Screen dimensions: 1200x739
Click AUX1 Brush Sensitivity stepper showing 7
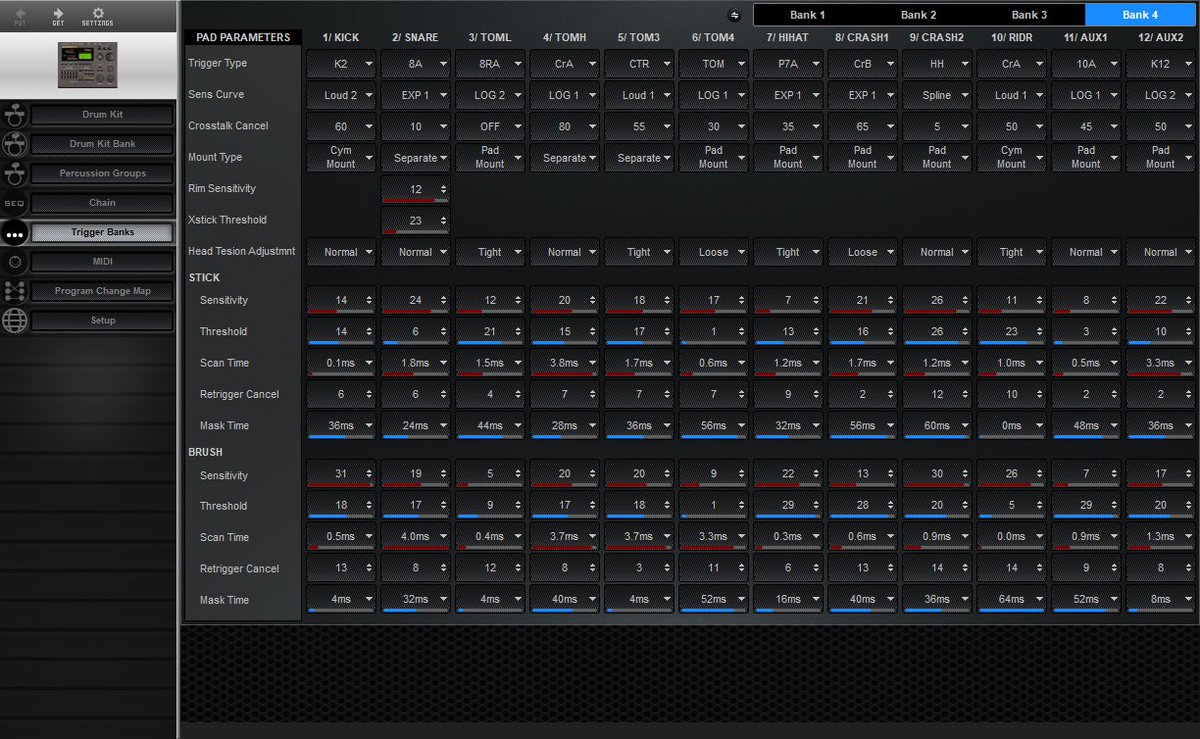pyautogui.click(x=1086, y=475)
